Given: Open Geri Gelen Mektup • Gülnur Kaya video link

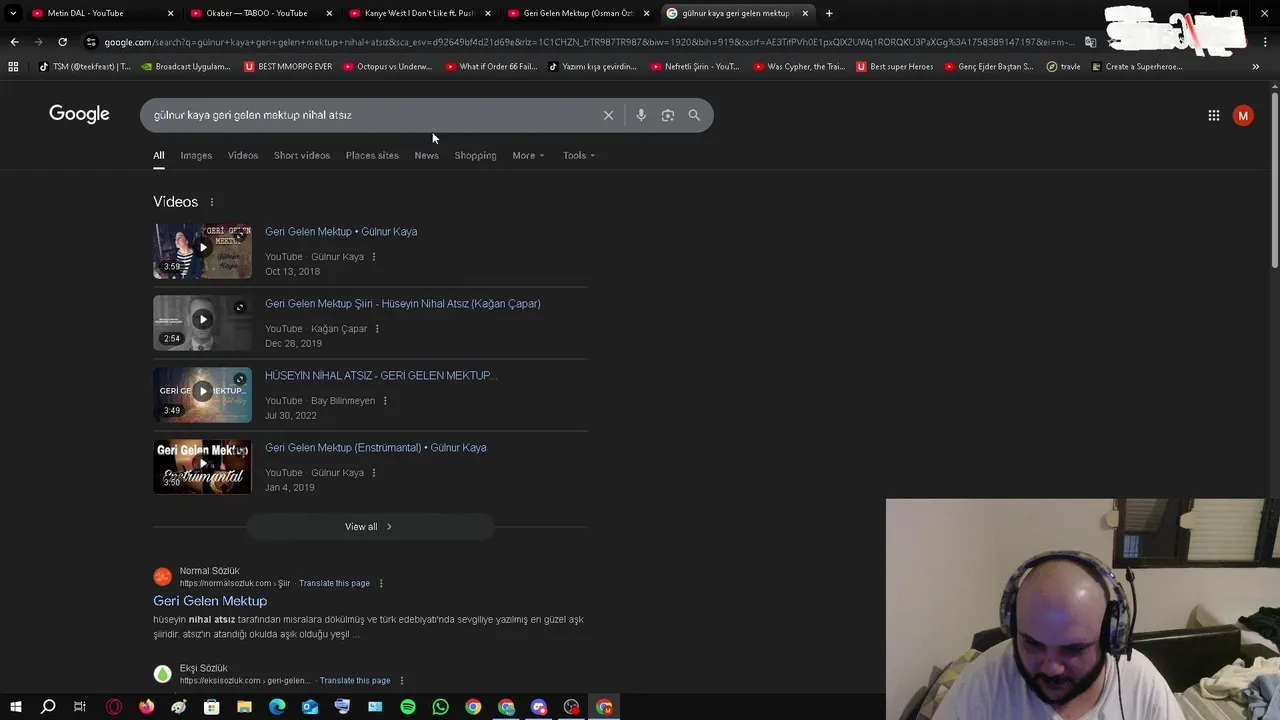Looking at the screenshot, I should click(x=341, y=232).
